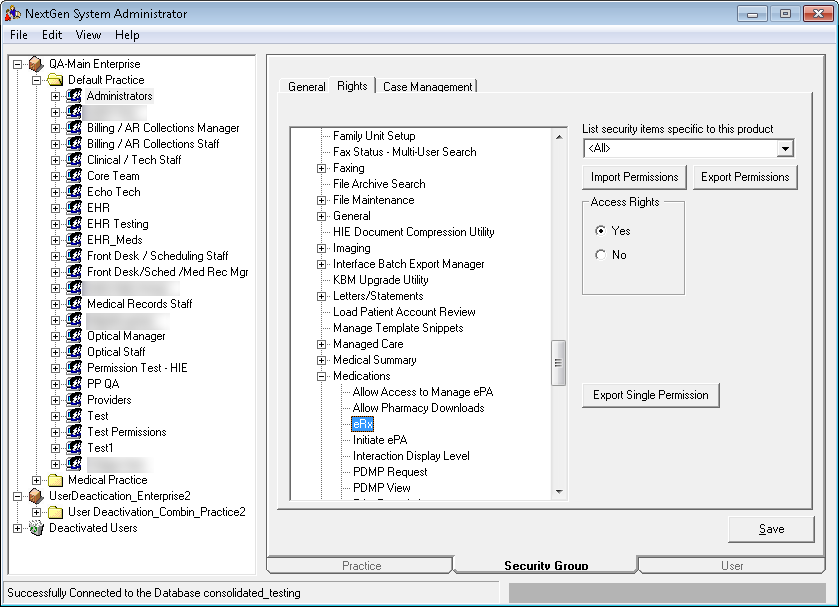Click the QA-Main Enterprise box icon
The width and height of the screenshot is (839, 607).
tap(36, 64)
